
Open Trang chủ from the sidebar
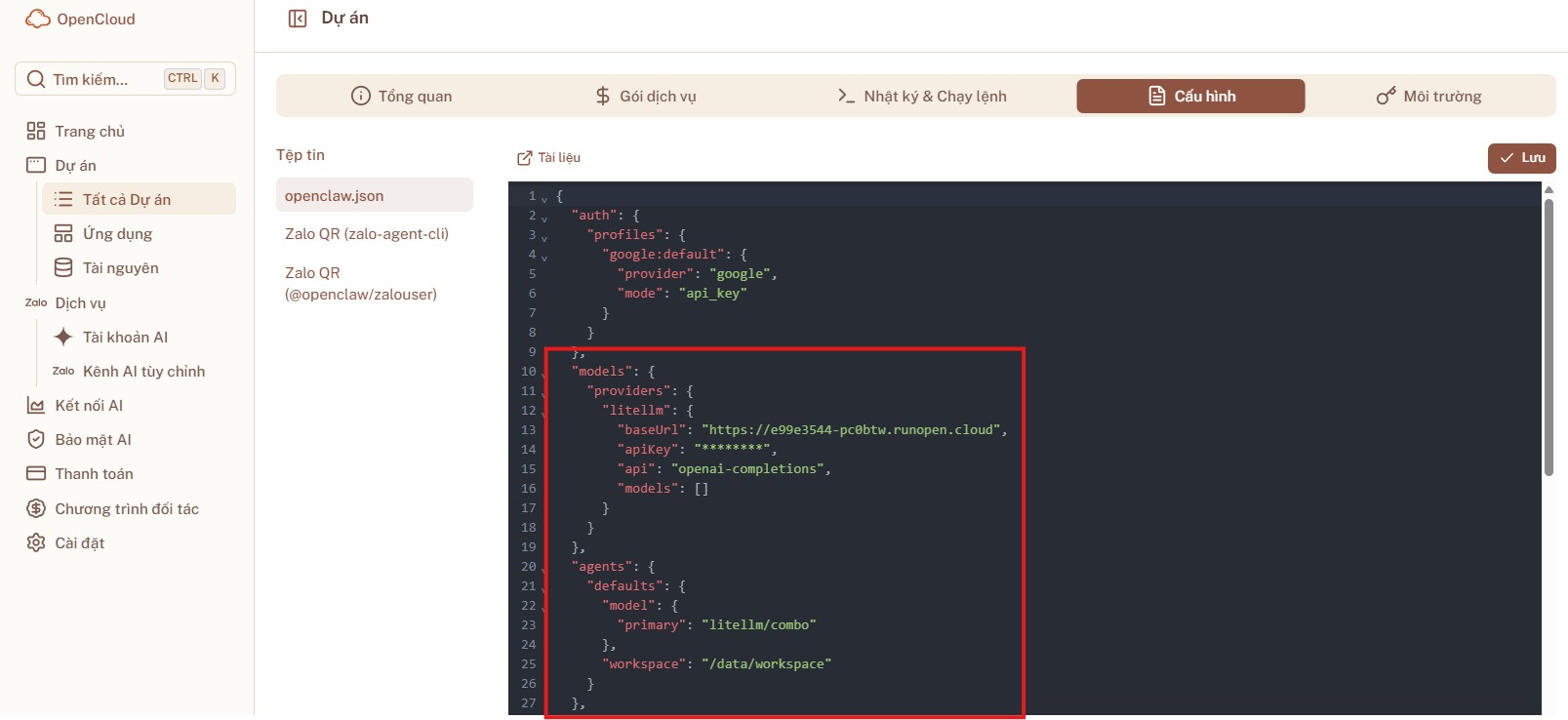(89, 131)
